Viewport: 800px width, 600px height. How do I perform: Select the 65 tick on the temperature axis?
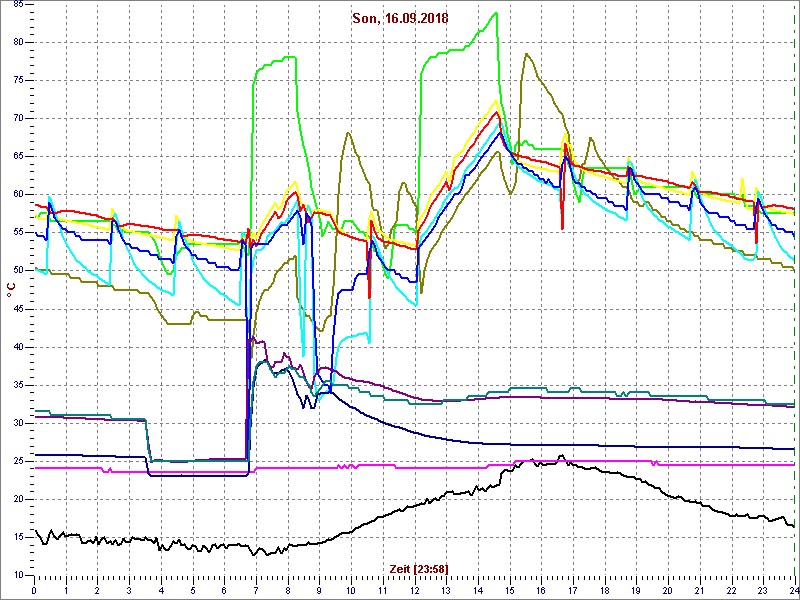tap(18, 157)
